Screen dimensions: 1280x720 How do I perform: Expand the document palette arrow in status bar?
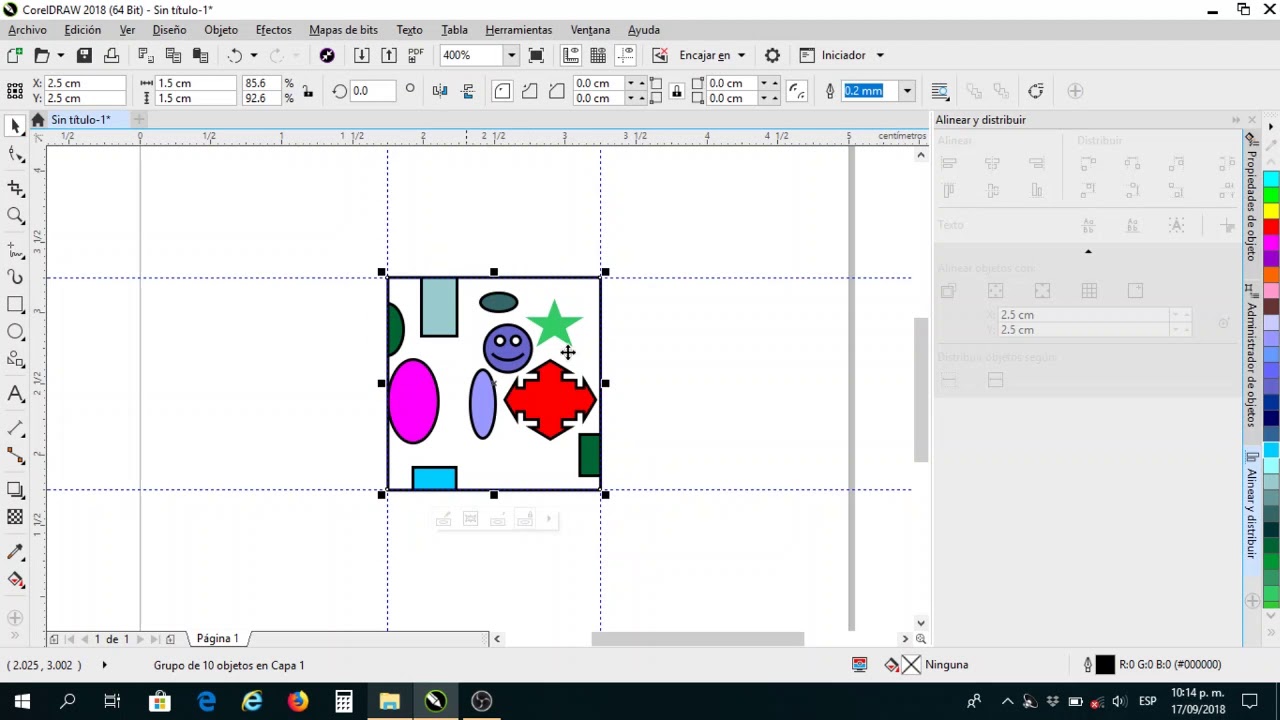click(104, 665)
